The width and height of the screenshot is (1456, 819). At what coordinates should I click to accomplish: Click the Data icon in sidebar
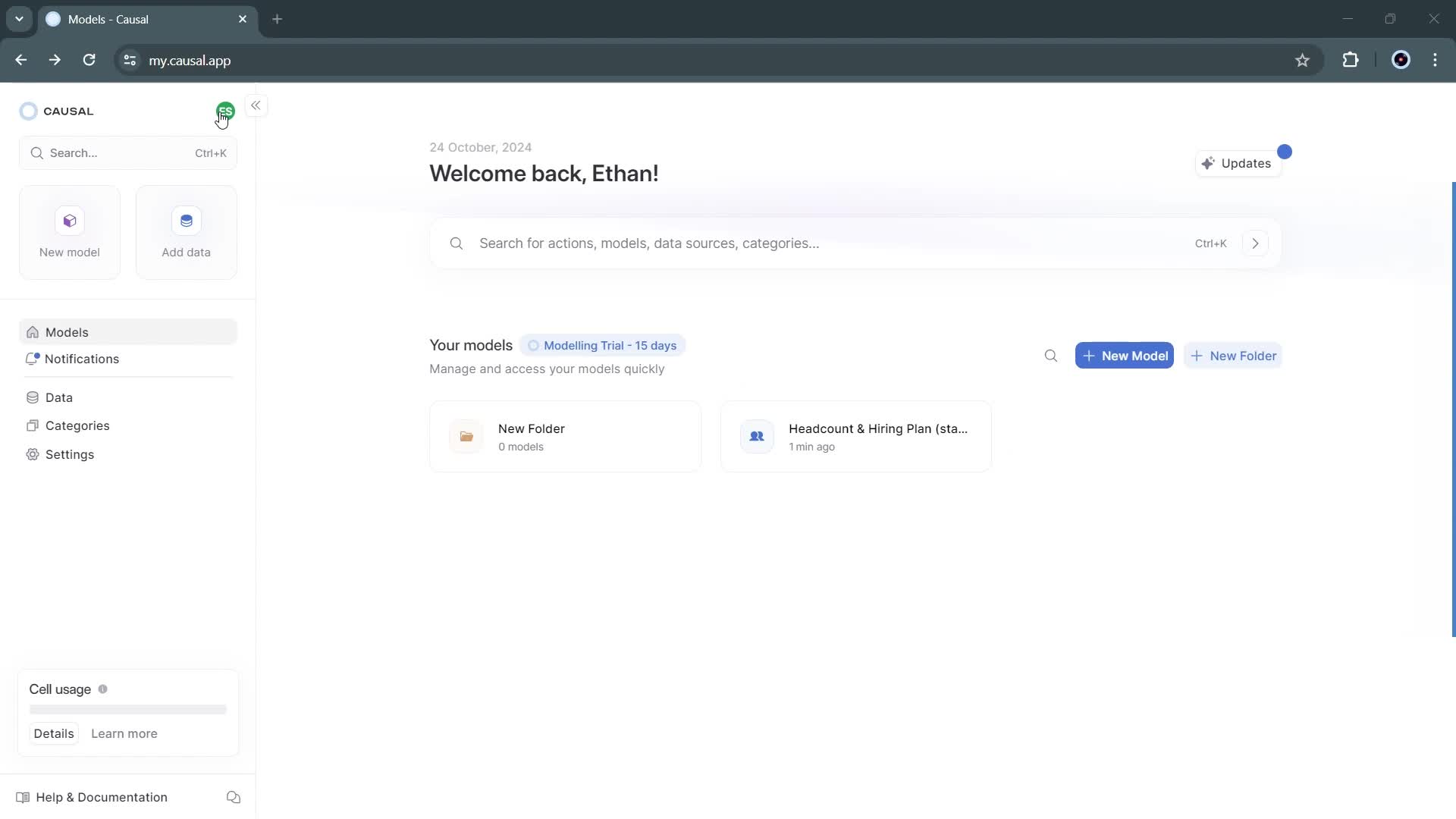coord(33,397)
